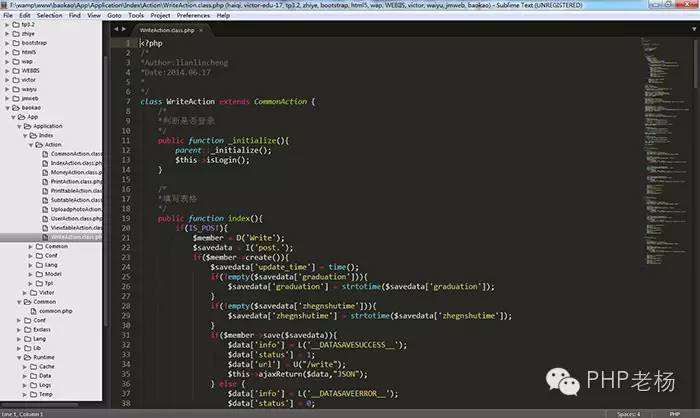Click the UserAction.class.php file icon

pos(45,219)
